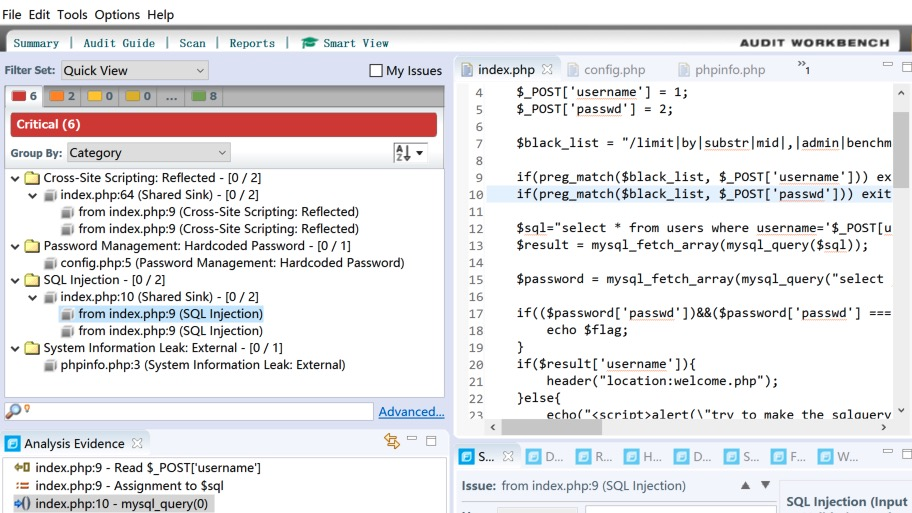This screenshot has width=912, height=513.
Task: Go to previous issue with up triangle
Action: point(745,485)
